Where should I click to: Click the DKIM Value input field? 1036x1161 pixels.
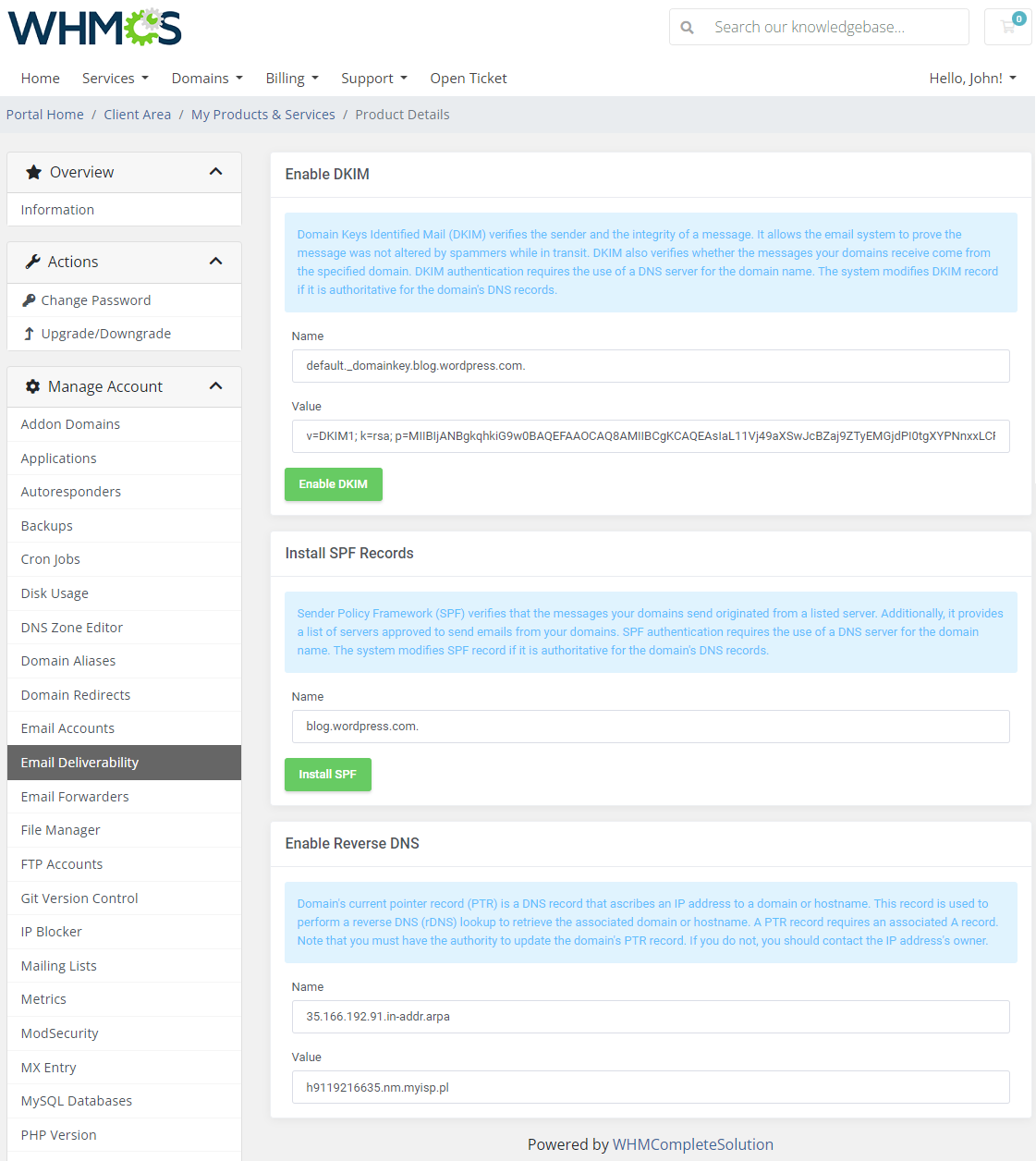(x=651, y=436)
